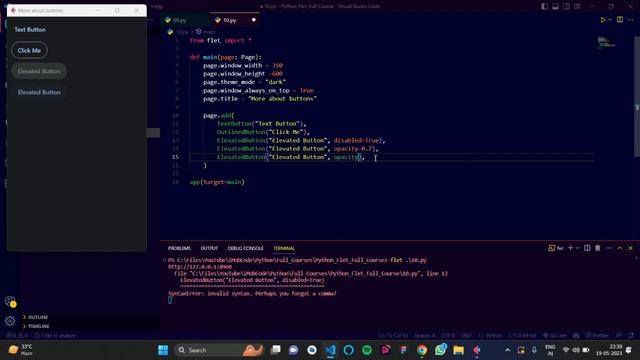Open the Help menu in VS Code

(x=157, y=7)
